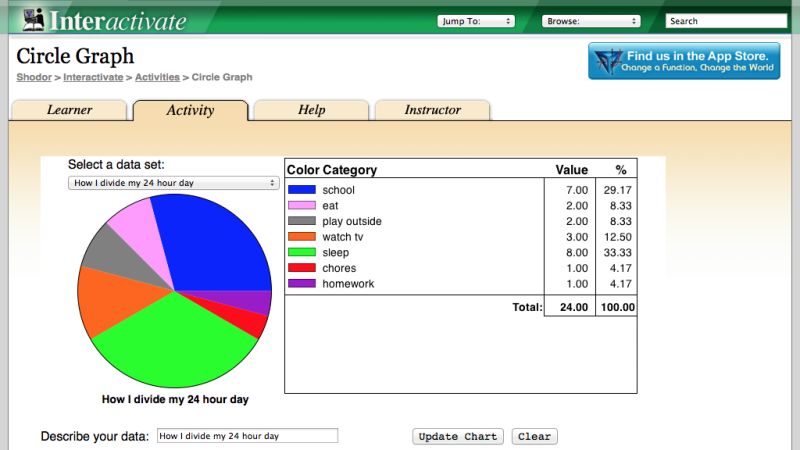The image size is (800, 450).
Task: Click the 'play outside' category label
Action: point(352,221)
